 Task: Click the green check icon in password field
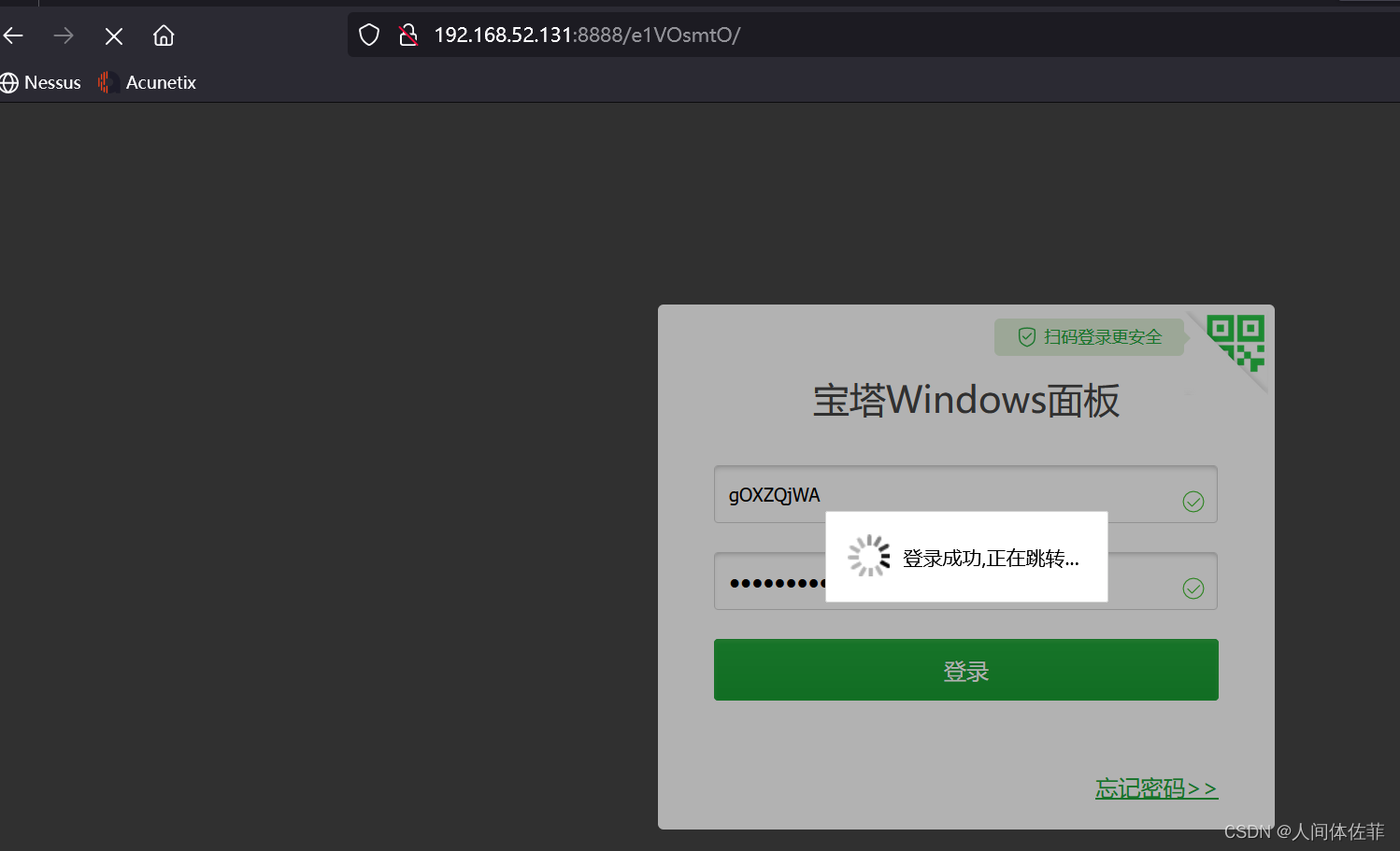click(x=1193, y=589)
